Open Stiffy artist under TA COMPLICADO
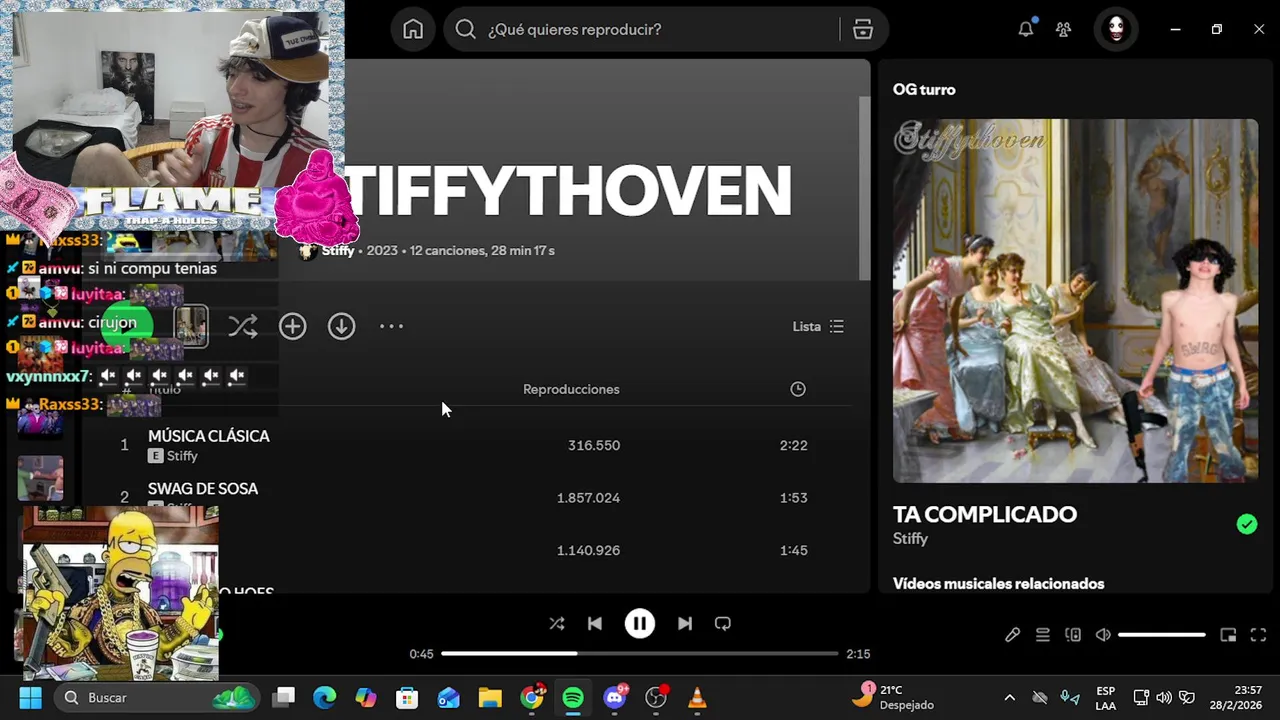Image resolution: width=1280 pixels, height=720 pixels. coord(910,538)
